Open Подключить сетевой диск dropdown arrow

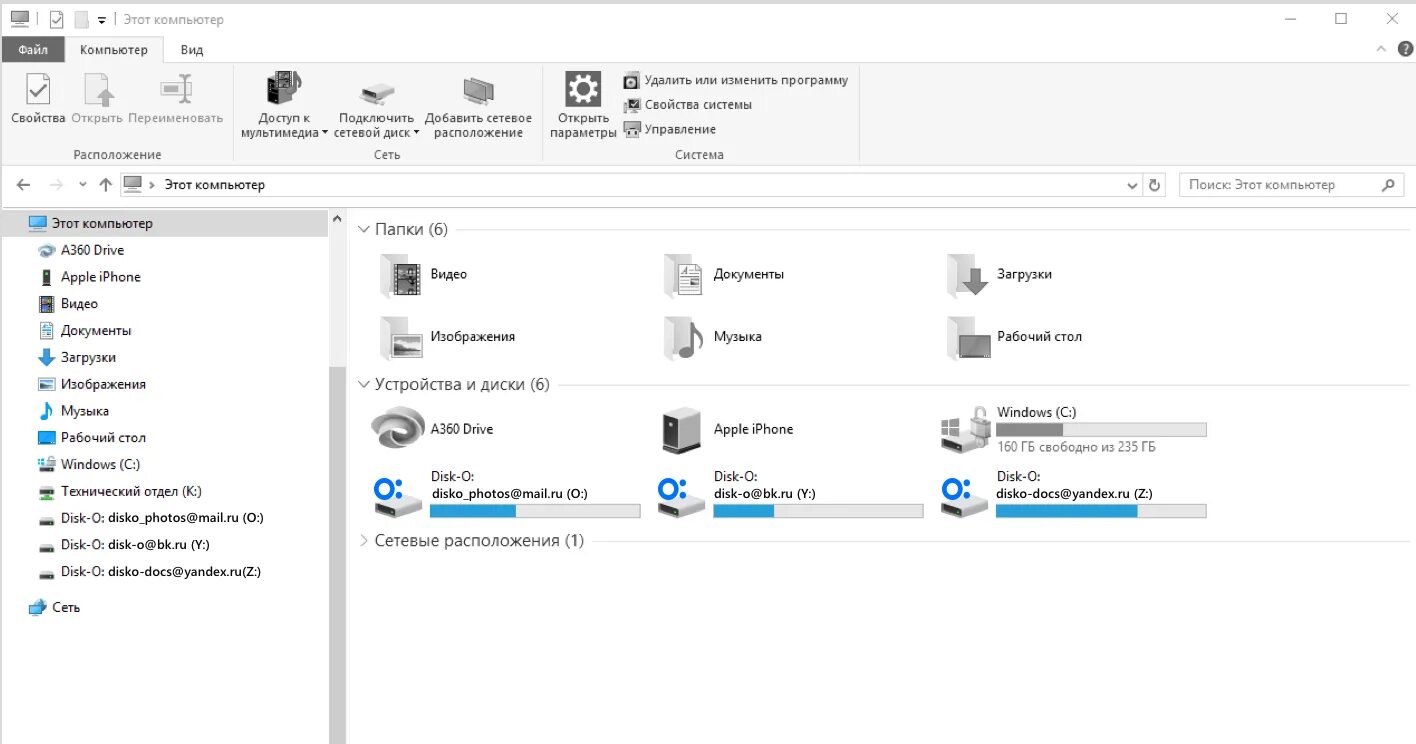point(417,133)
